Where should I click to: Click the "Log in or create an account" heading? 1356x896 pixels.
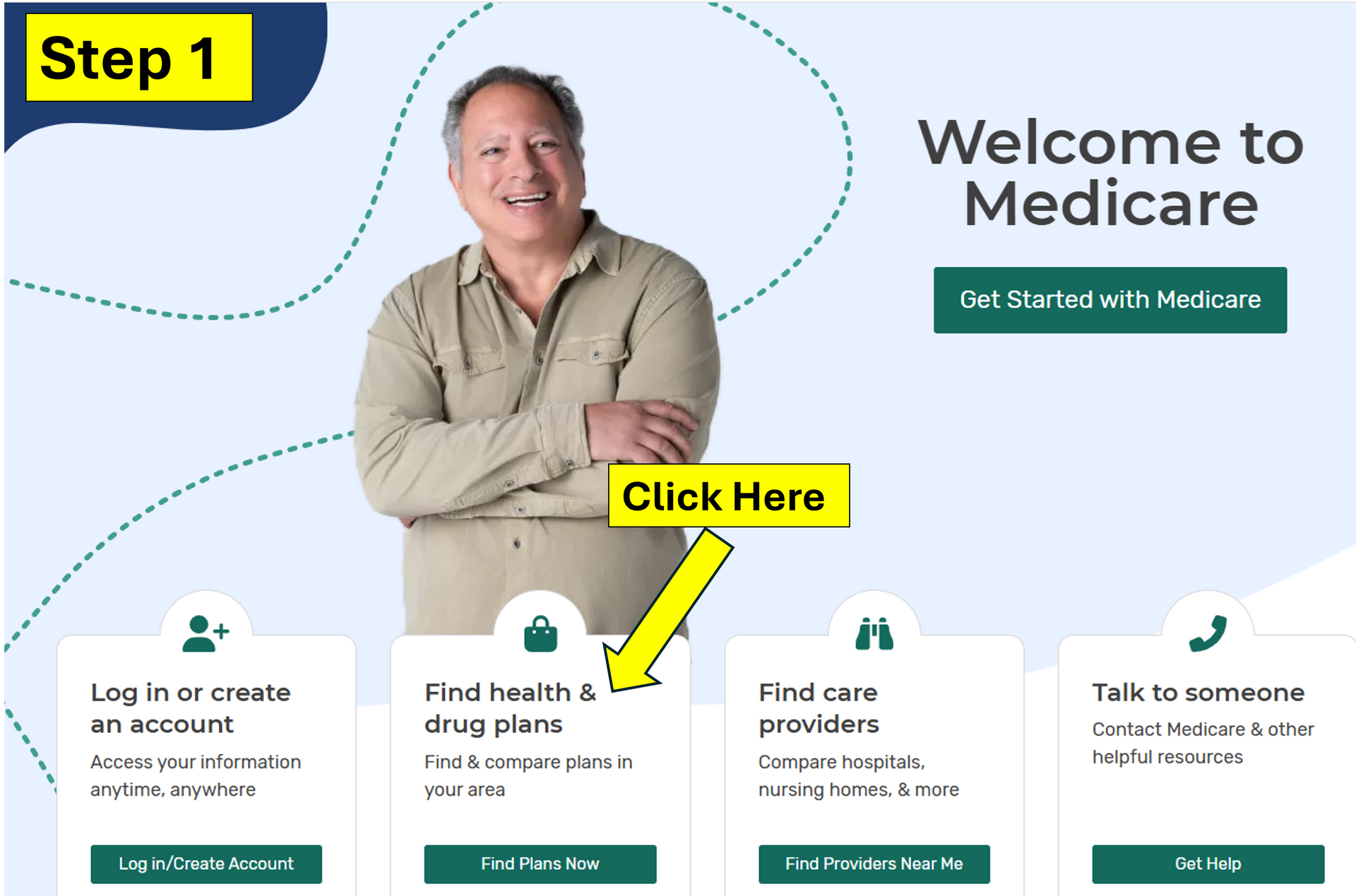[x=191, y=708]
